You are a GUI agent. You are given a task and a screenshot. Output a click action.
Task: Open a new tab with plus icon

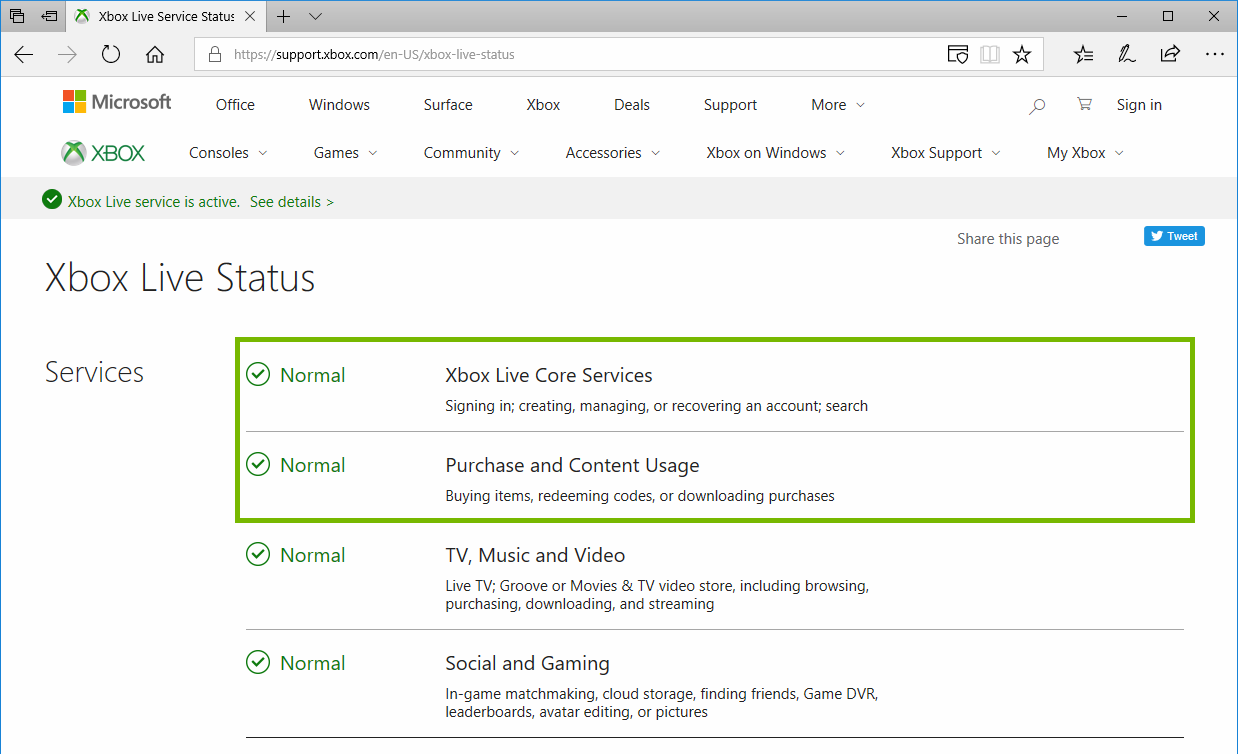click(x=284, y=16)
